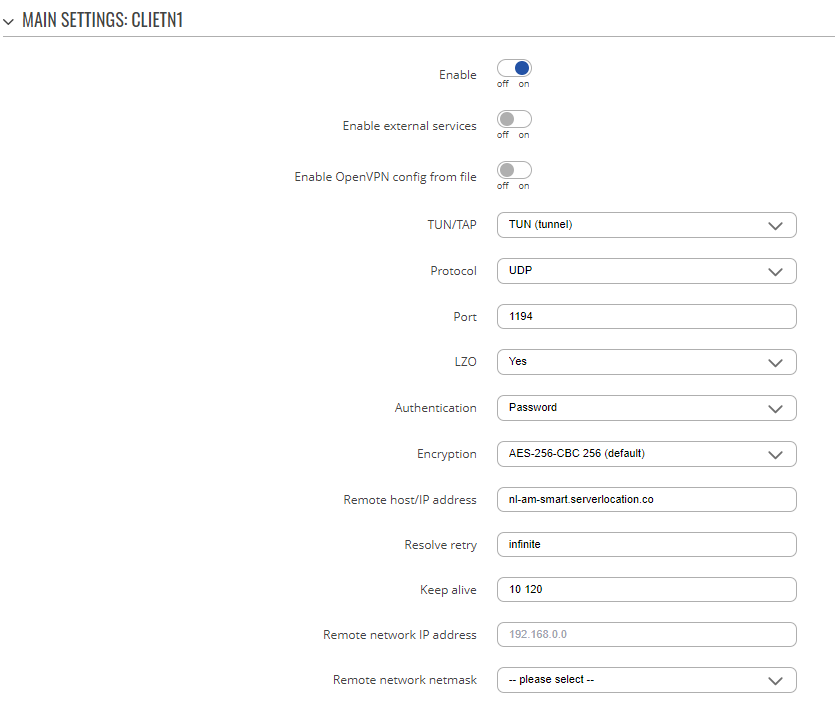Open the Authentication dropdown

pos(646,408)
